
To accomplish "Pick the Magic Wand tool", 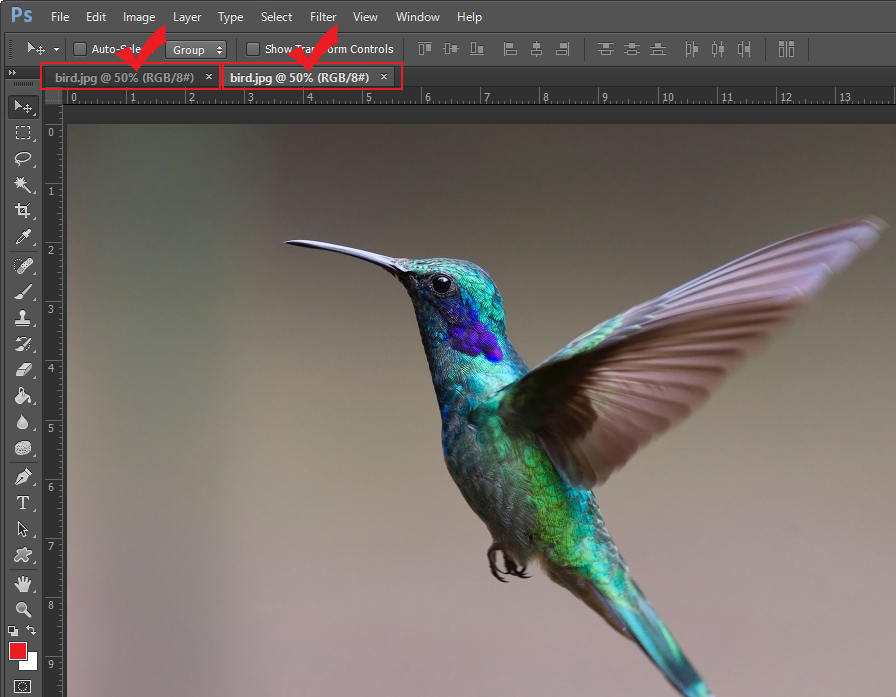I will tap(23, 185).
